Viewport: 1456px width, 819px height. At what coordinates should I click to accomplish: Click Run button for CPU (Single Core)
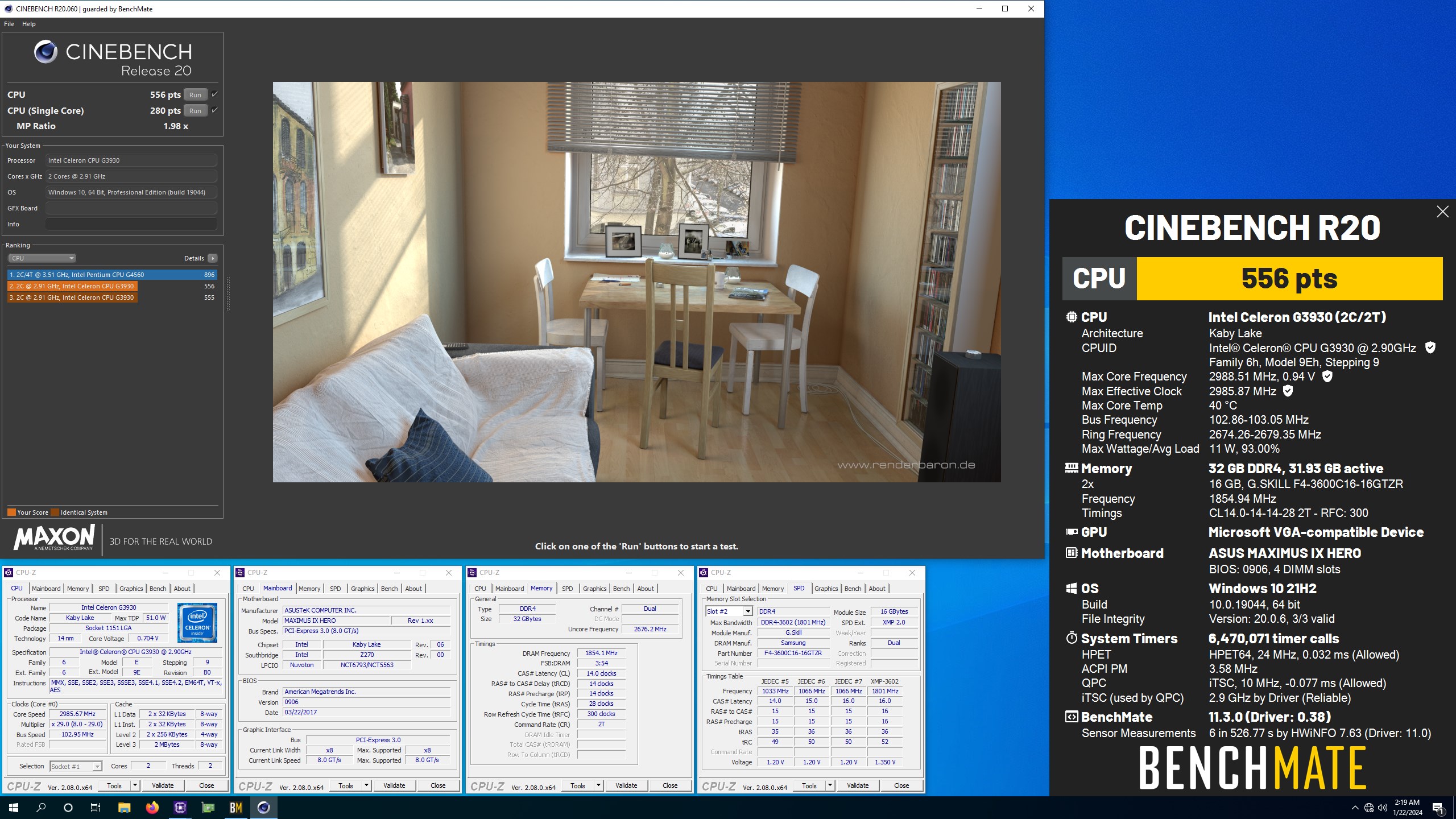click(195, 111)
